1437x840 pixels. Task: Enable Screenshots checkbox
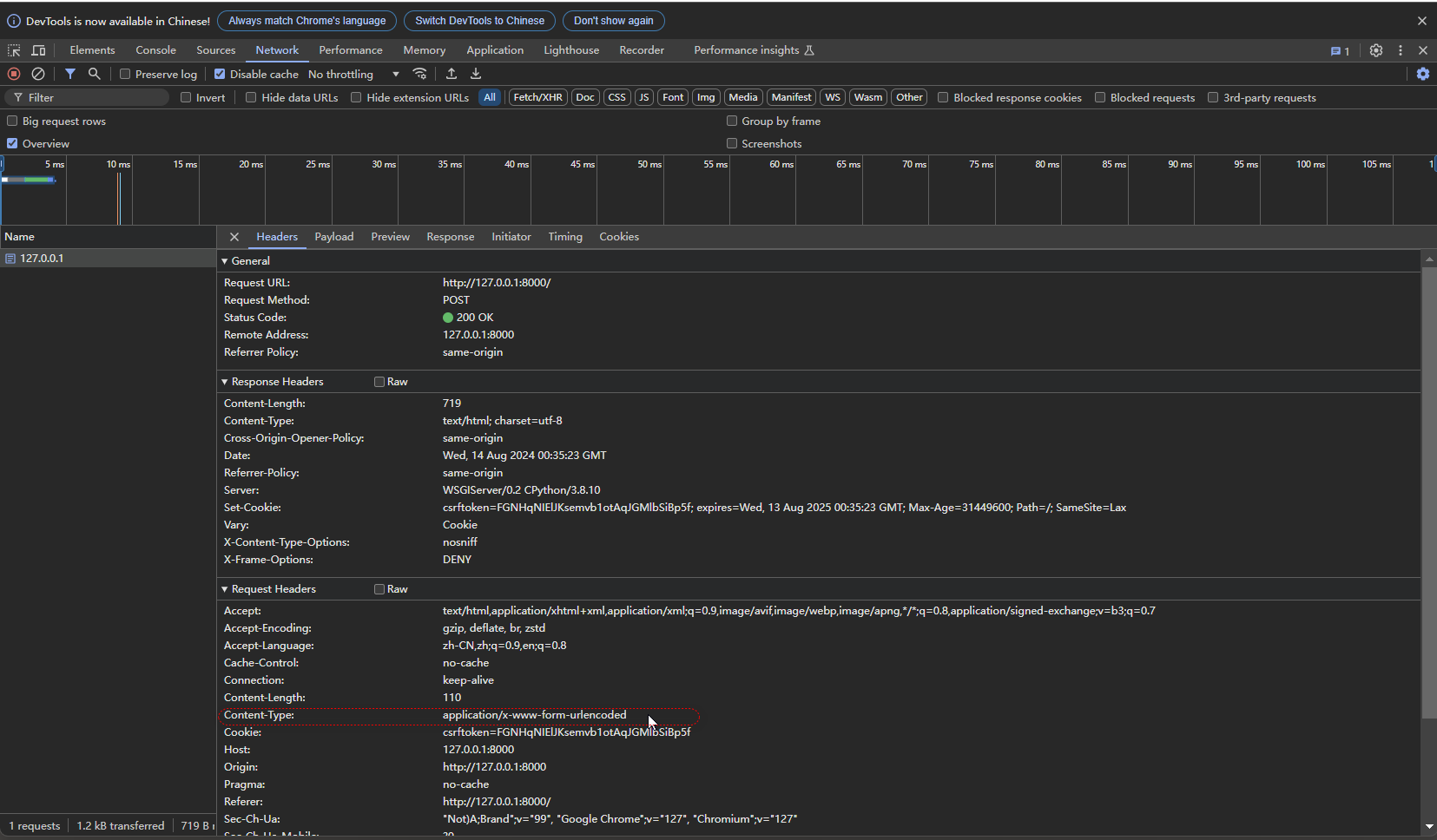(x=732, y=143)
